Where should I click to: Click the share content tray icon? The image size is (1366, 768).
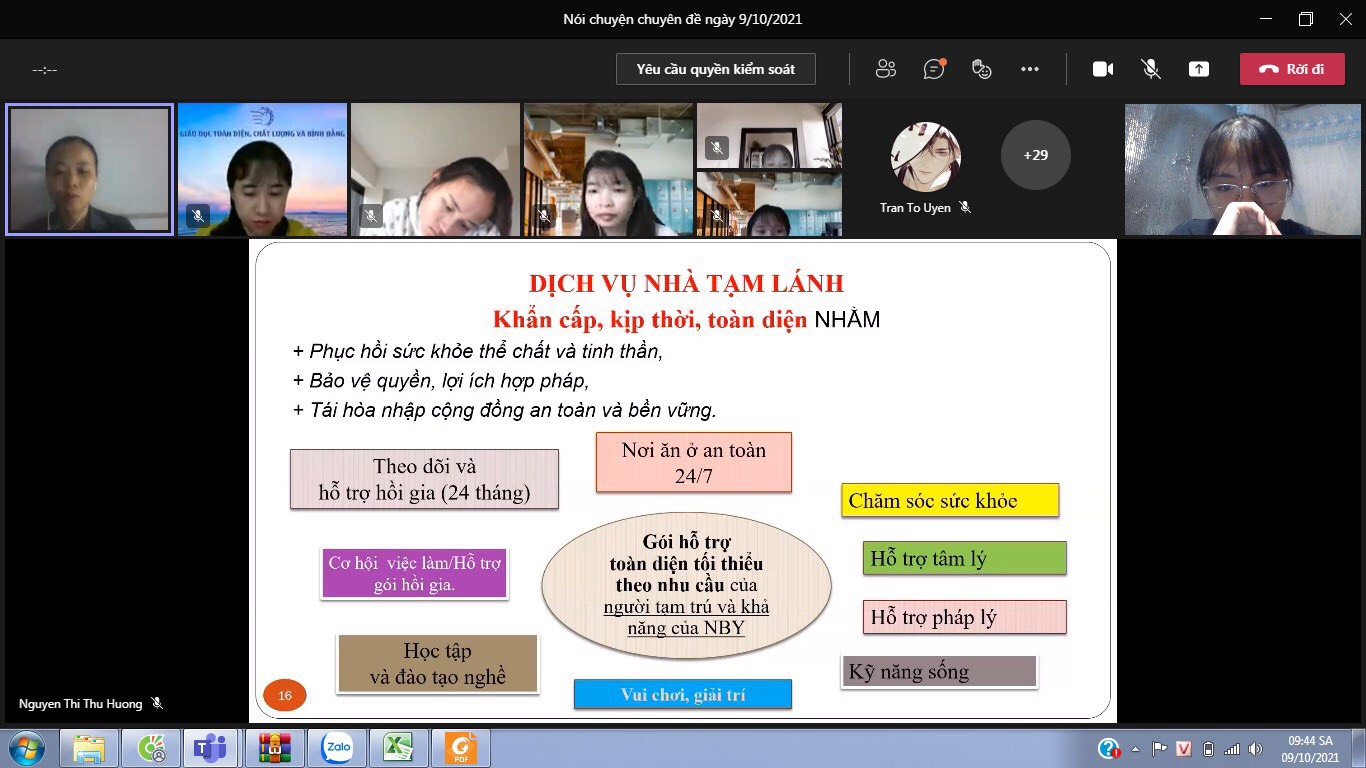[x=1198, y=69]
